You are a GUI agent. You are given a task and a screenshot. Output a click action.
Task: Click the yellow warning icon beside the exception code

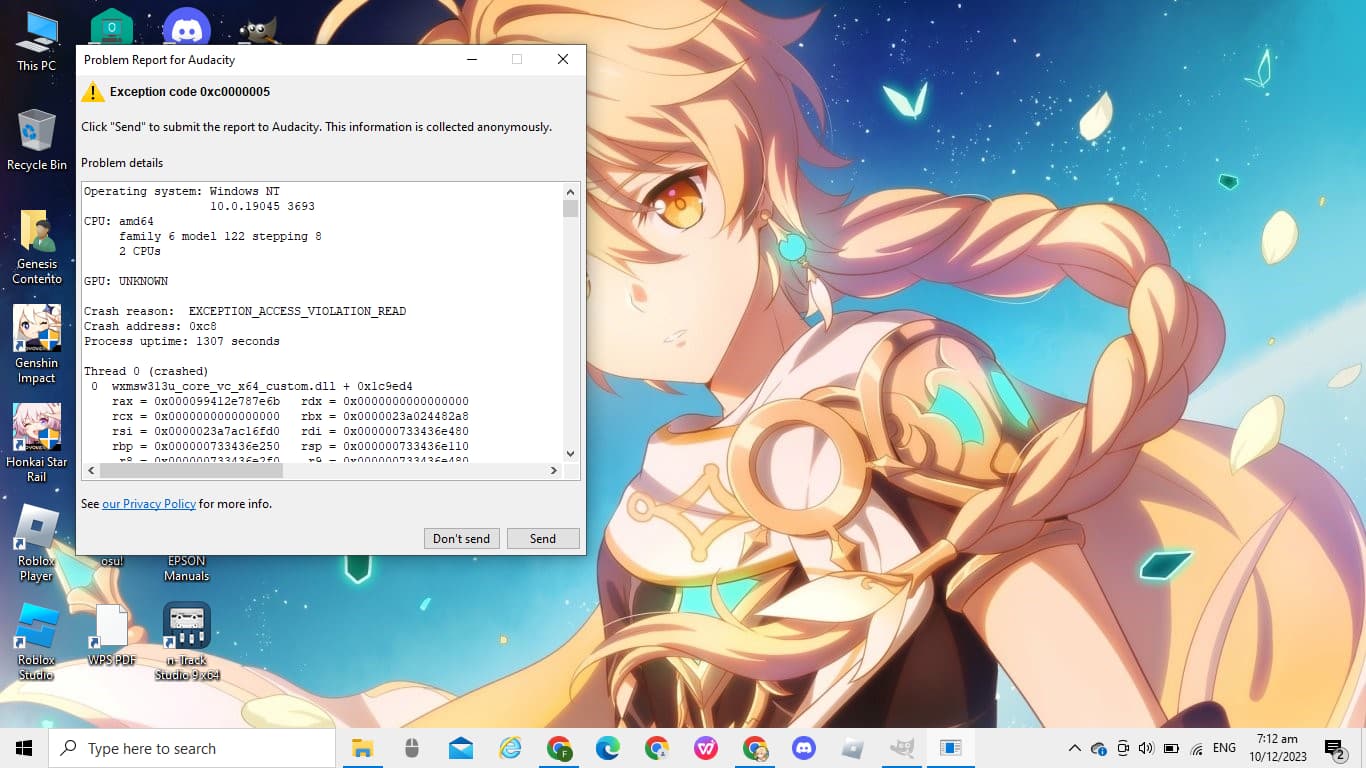click(92, 92)
